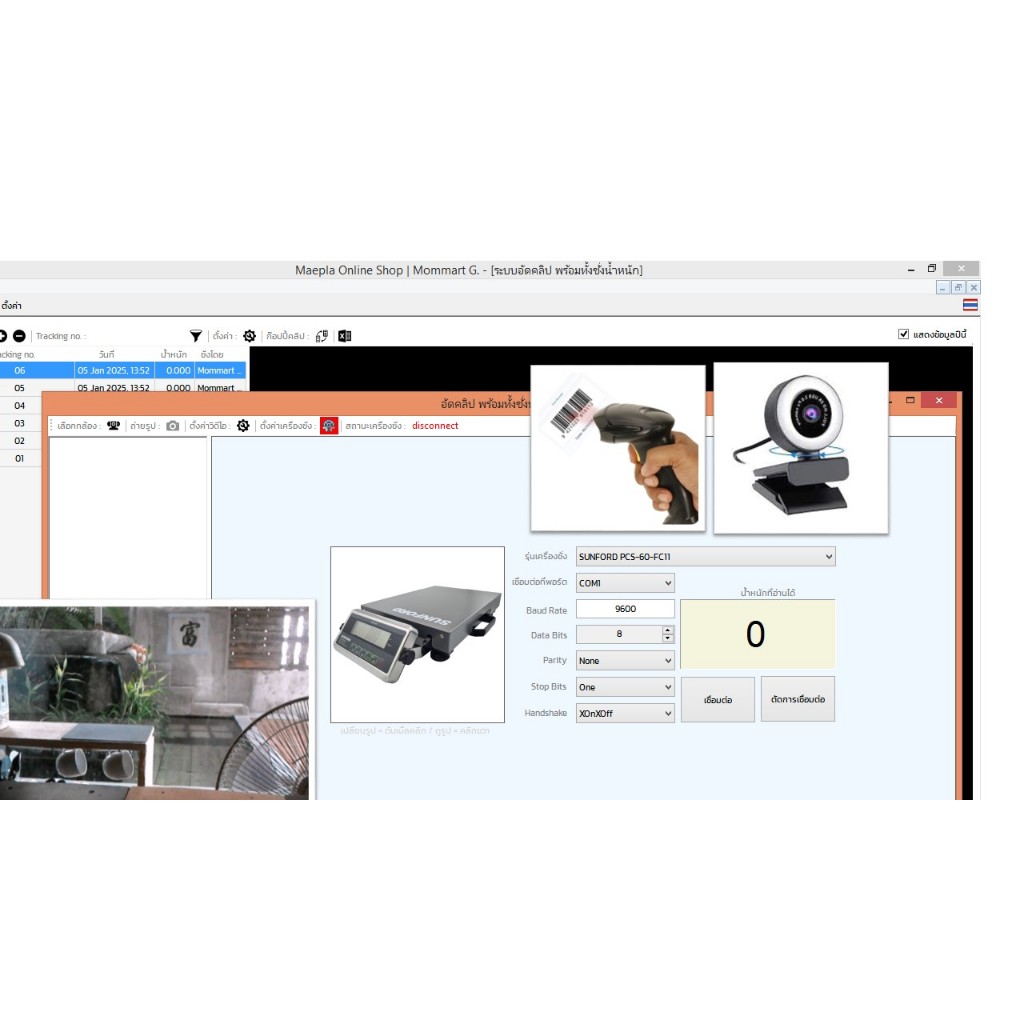Click the Baud Rate 9600 input field
This screenshot has width=1024, height=1024.
[625, 609]
